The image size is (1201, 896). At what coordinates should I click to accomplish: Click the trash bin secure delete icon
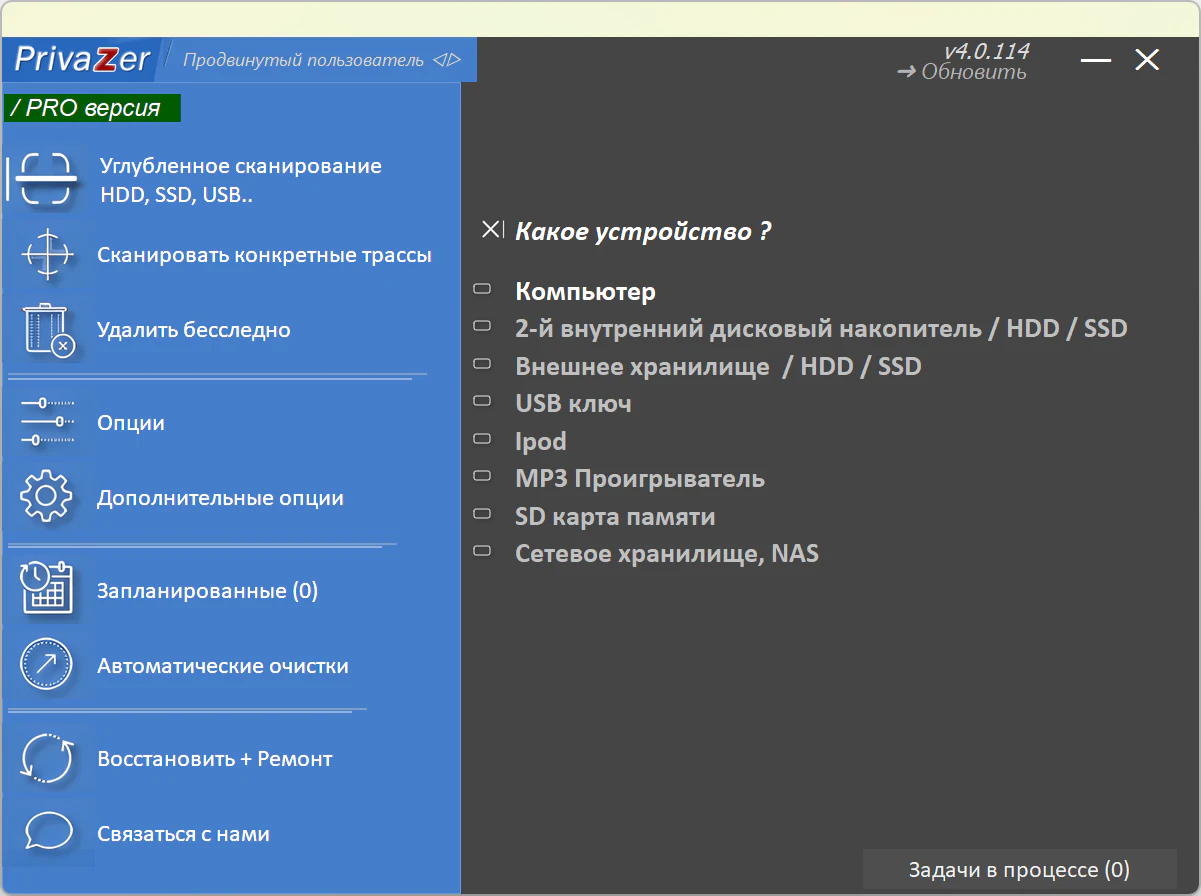click(47, 330)
